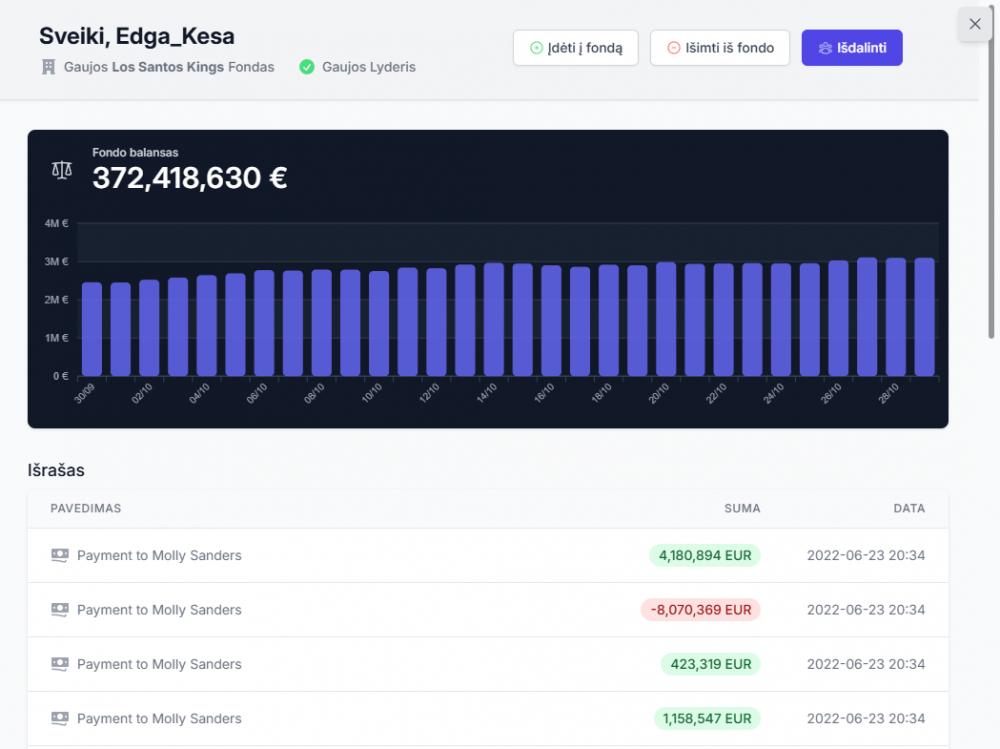The image size is (1000, 749).
Task: Click the chart bar above the 28/10 label
Action: click(x=895, y=316)
